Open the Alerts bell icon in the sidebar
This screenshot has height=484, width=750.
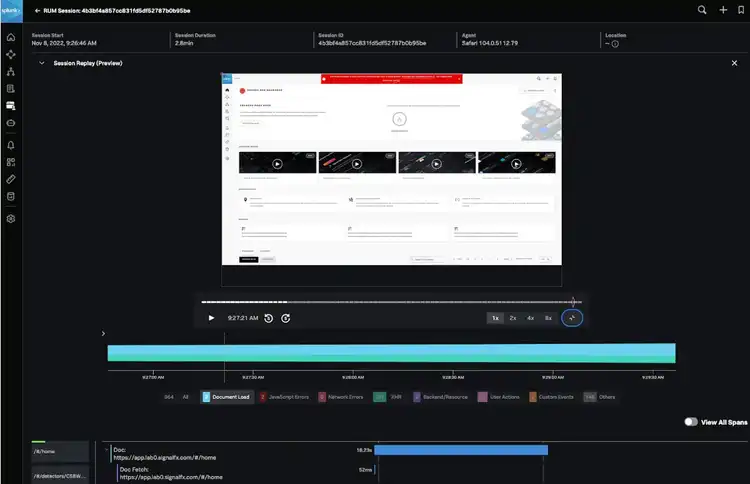point(11,145)
